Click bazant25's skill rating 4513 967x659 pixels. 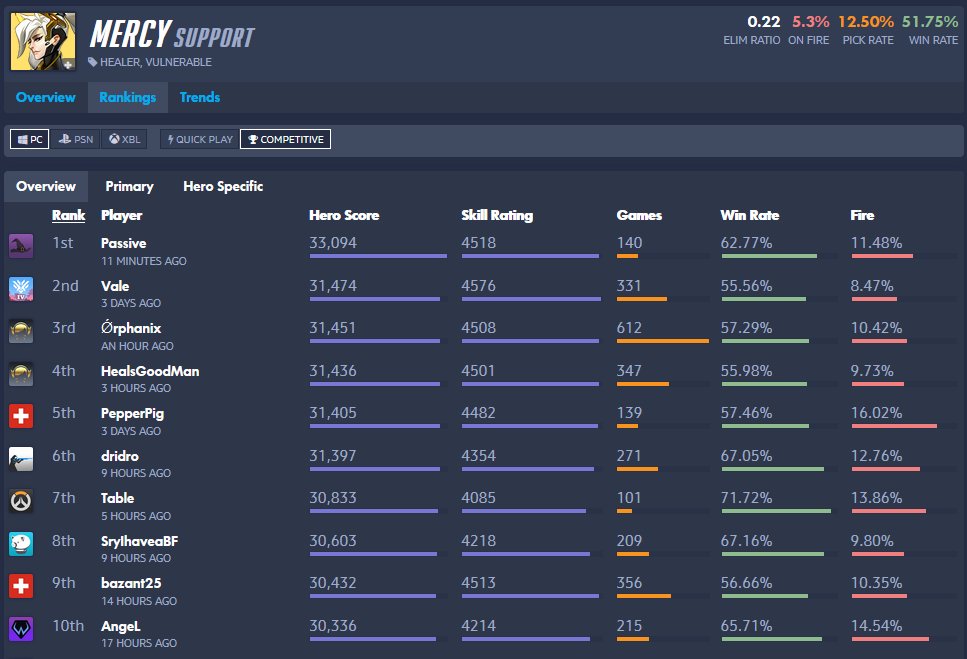click(x=479, y=583)
